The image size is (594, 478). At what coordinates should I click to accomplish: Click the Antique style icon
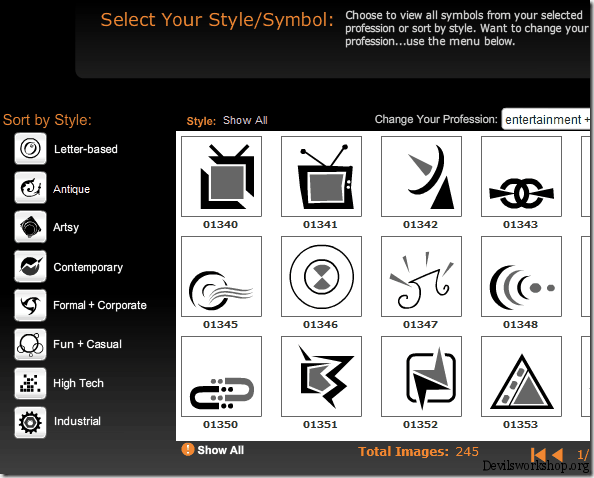point(30,187)
